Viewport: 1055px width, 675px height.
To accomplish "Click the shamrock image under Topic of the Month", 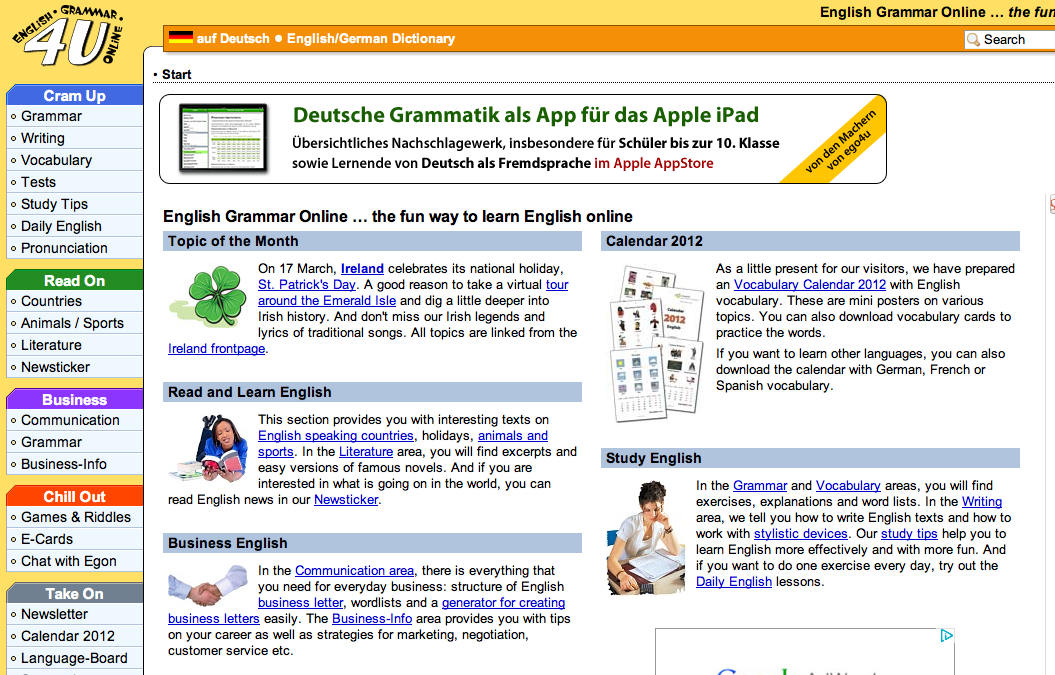I will coord(208,295).
